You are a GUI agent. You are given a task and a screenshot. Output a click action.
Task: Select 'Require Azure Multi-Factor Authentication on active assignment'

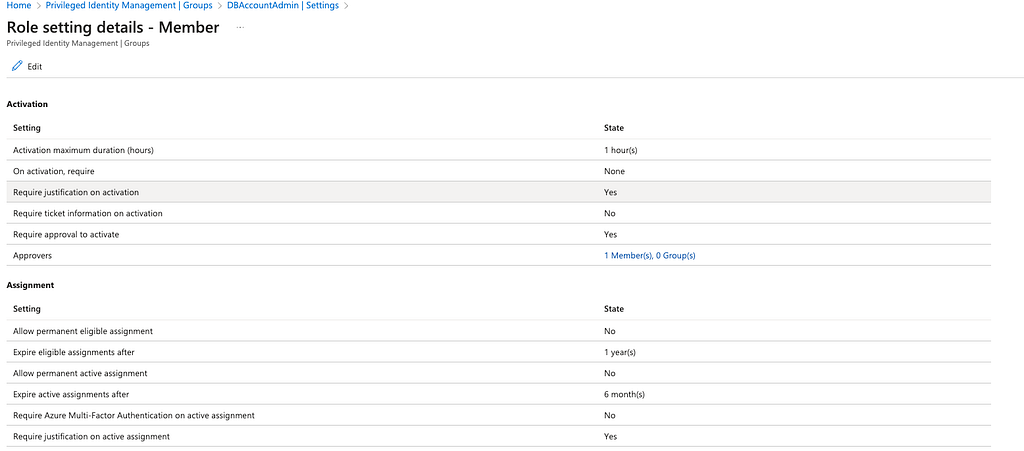pos(134,415)
